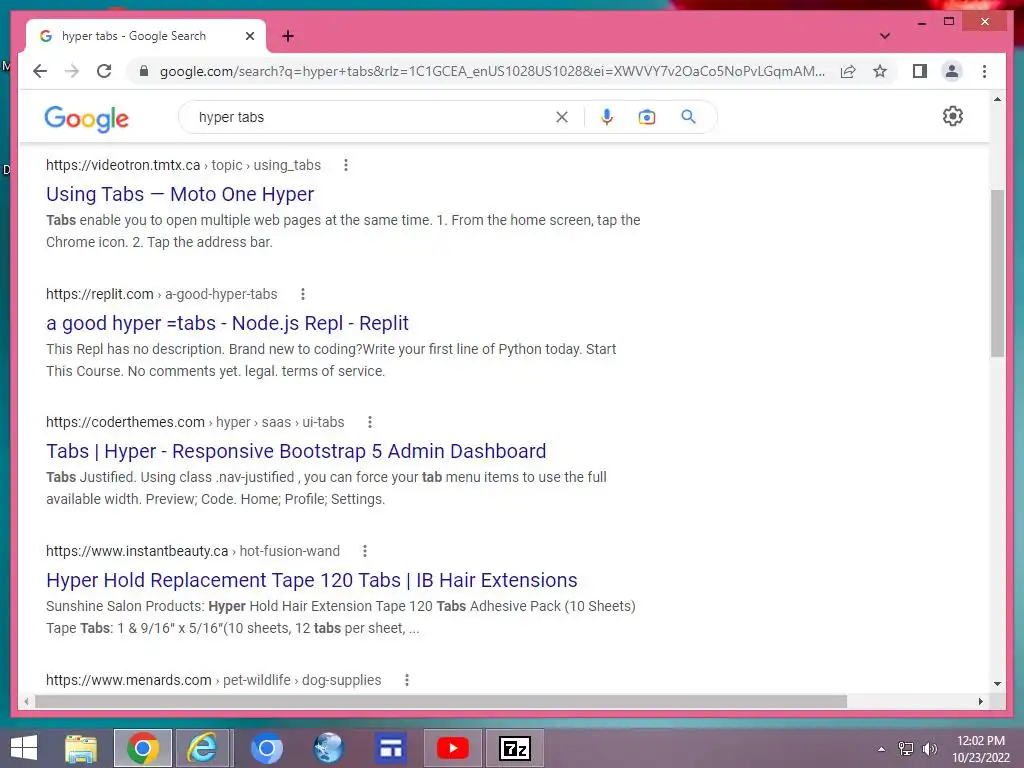Viewport: 1024px width, 768px height.
Task: Open a good hyper =tabs Replit link
Action: pos(227,323)
